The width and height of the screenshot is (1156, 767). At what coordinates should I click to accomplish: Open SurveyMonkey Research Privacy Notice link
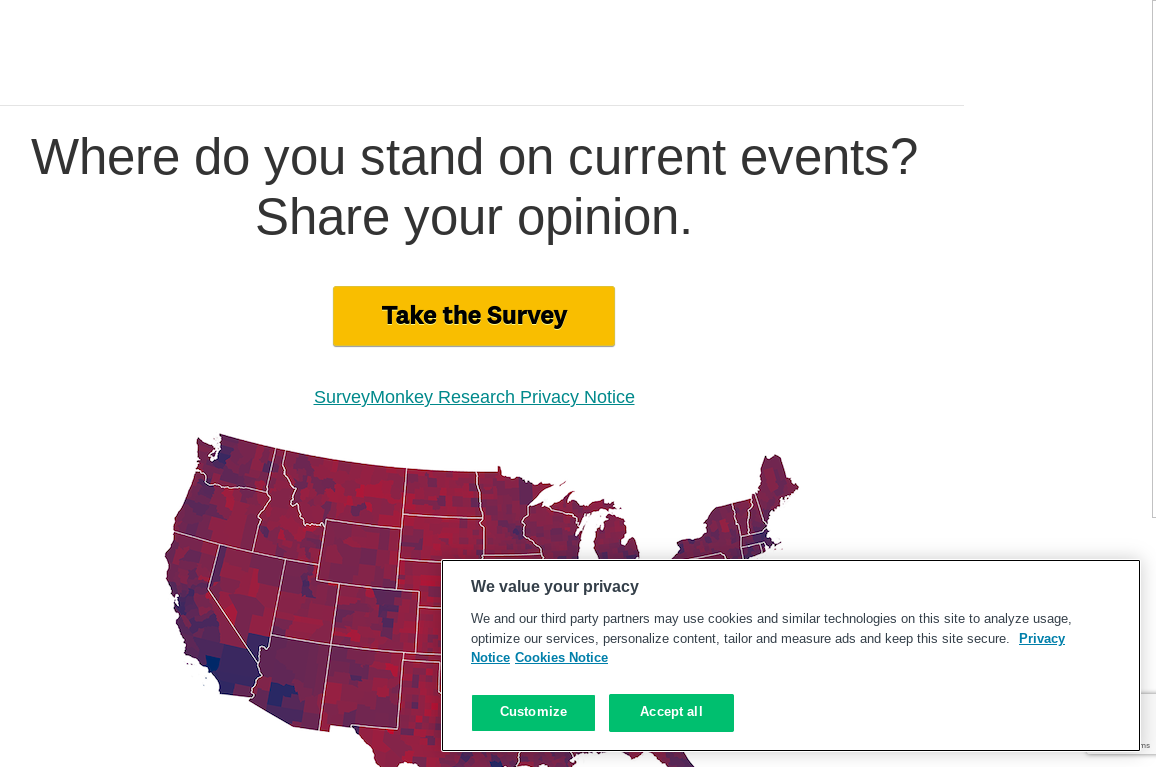point(473,397)
